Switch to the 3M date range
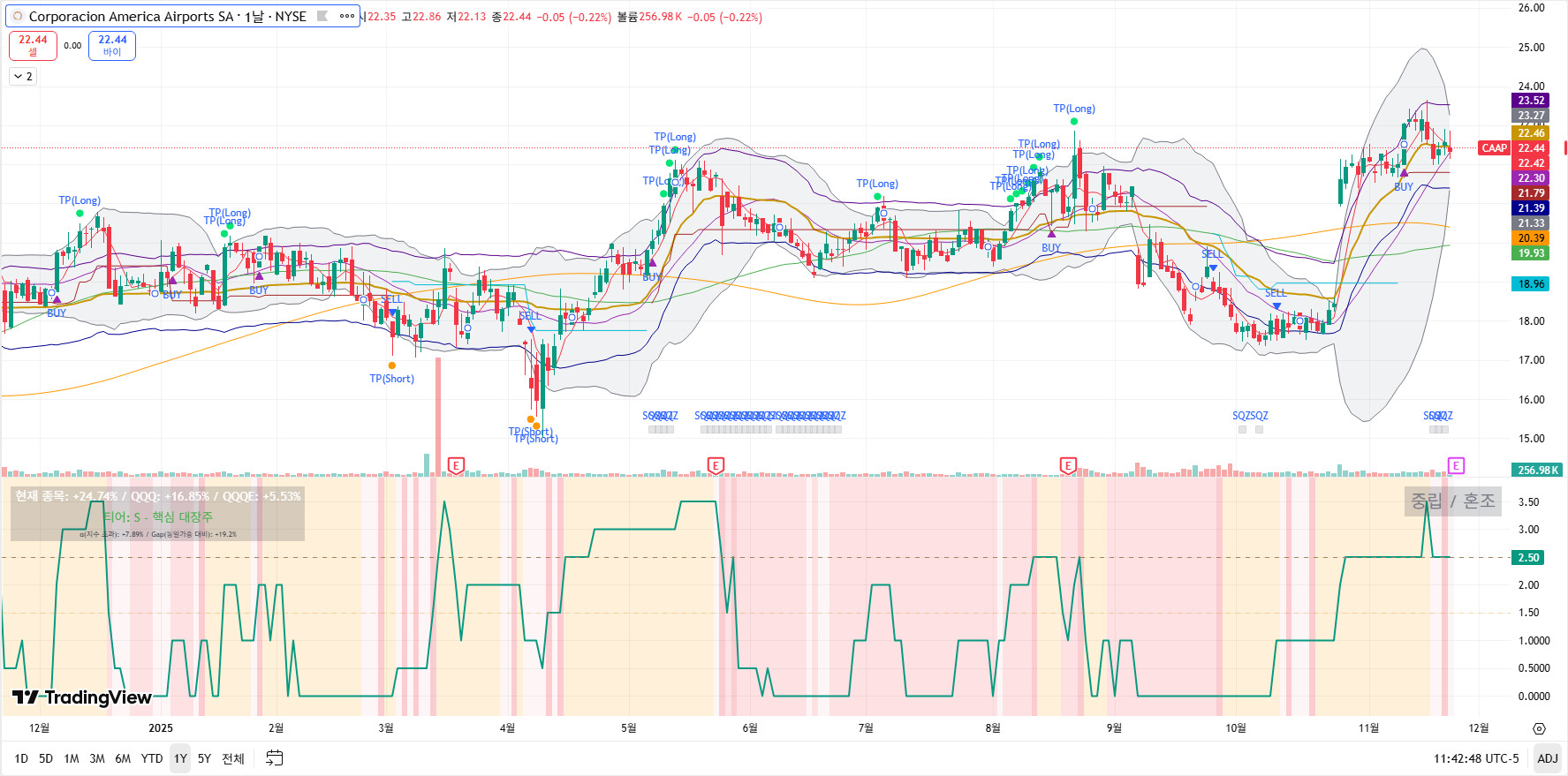Viewport: 1568px width, 776px height. [97, 758]
